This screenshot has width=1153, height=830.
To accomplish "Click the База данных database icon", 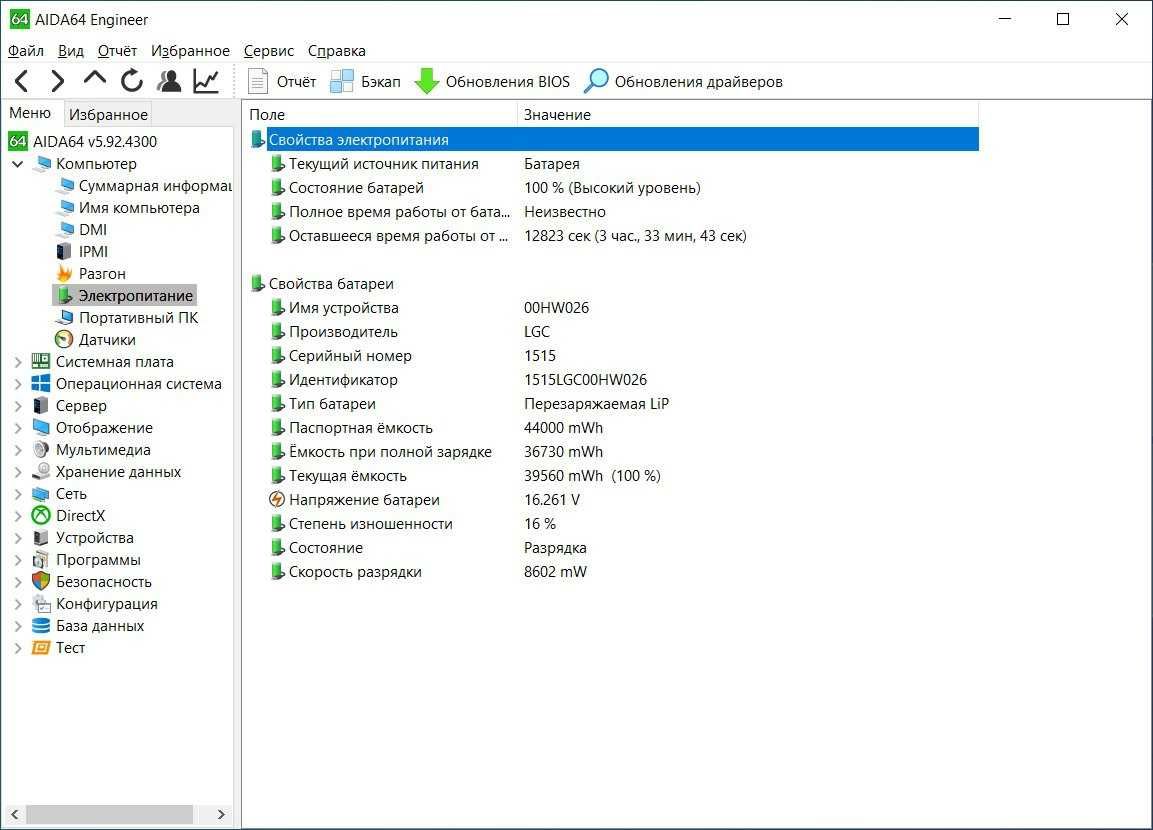I will (41, 626).
